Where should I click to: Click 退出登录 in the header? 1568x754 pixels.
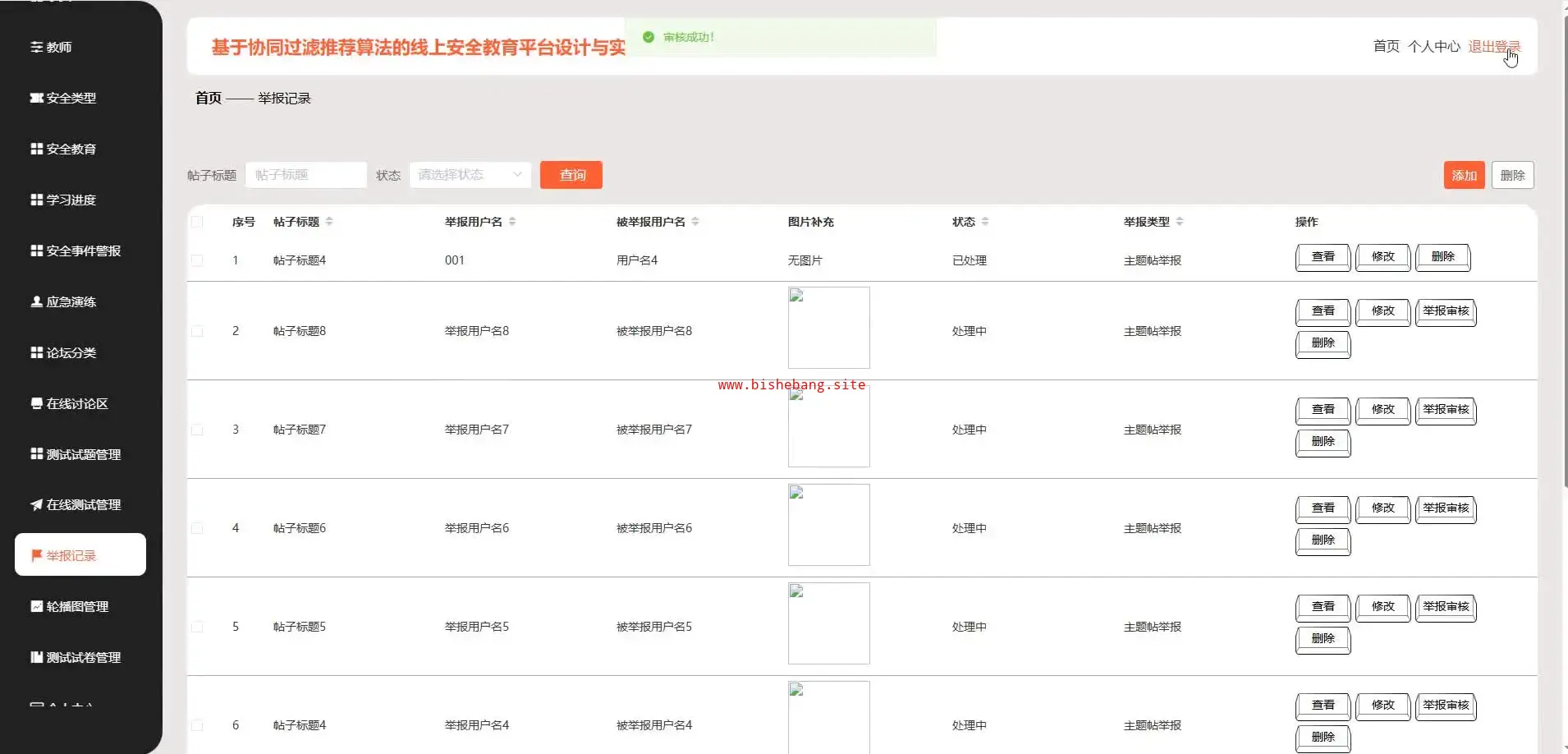click(x=1494, y=47)
